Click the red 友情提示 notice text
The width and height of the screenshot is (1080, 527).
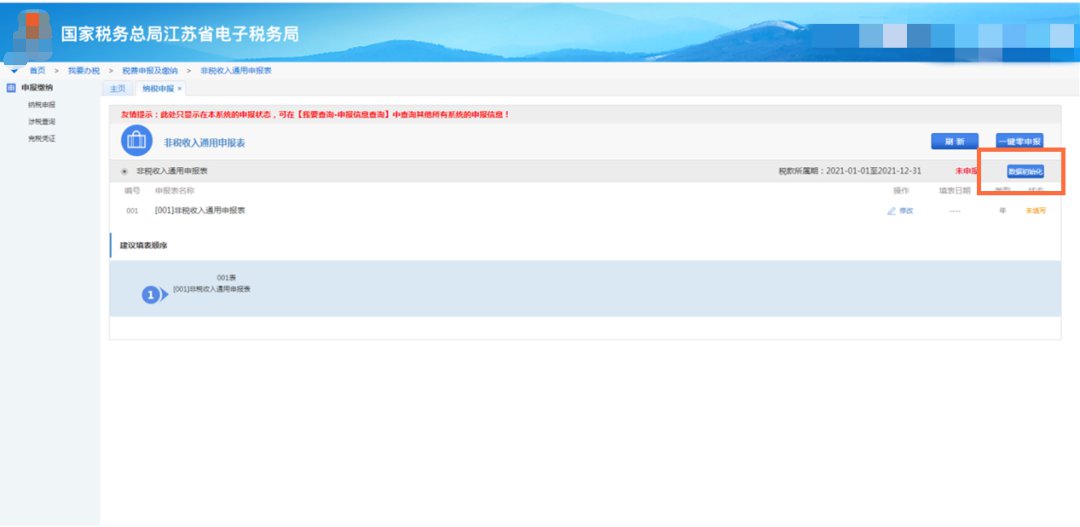point(315,114)
